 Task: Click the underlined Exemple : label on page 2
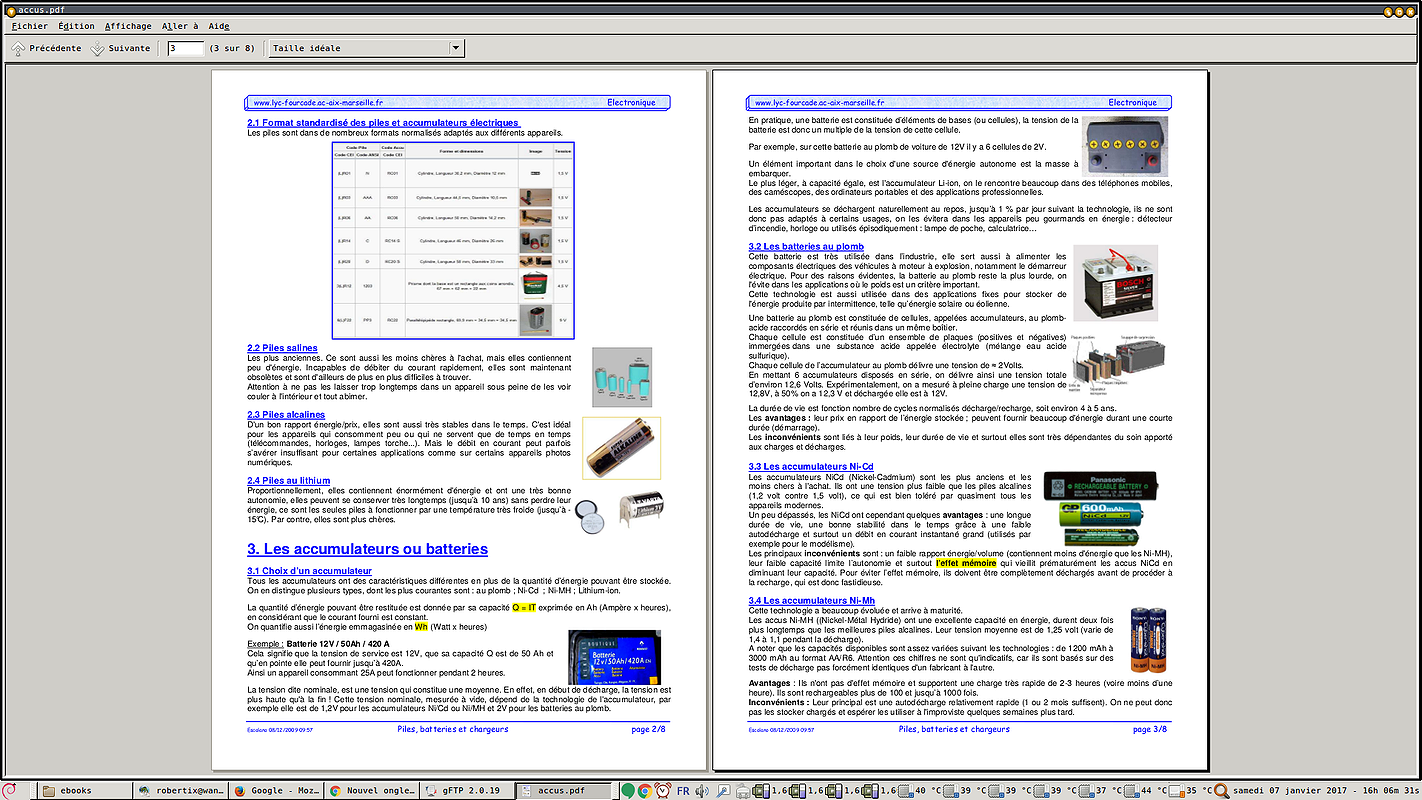[x=264, y=644]
